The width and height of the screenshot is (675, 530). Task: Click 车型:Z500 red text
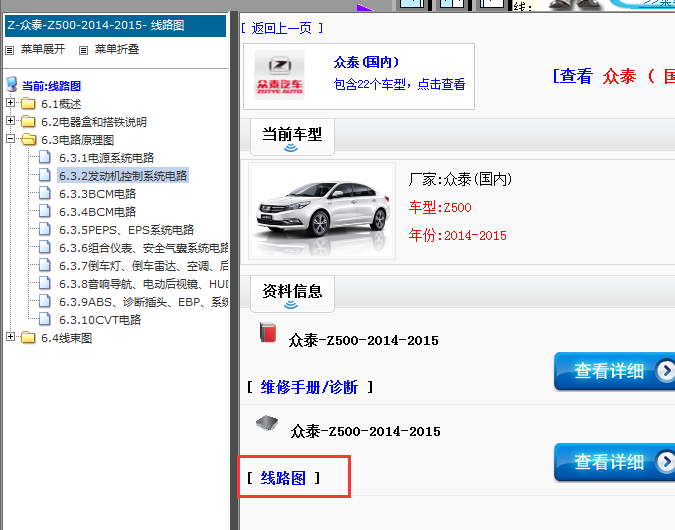coord(440,208)
